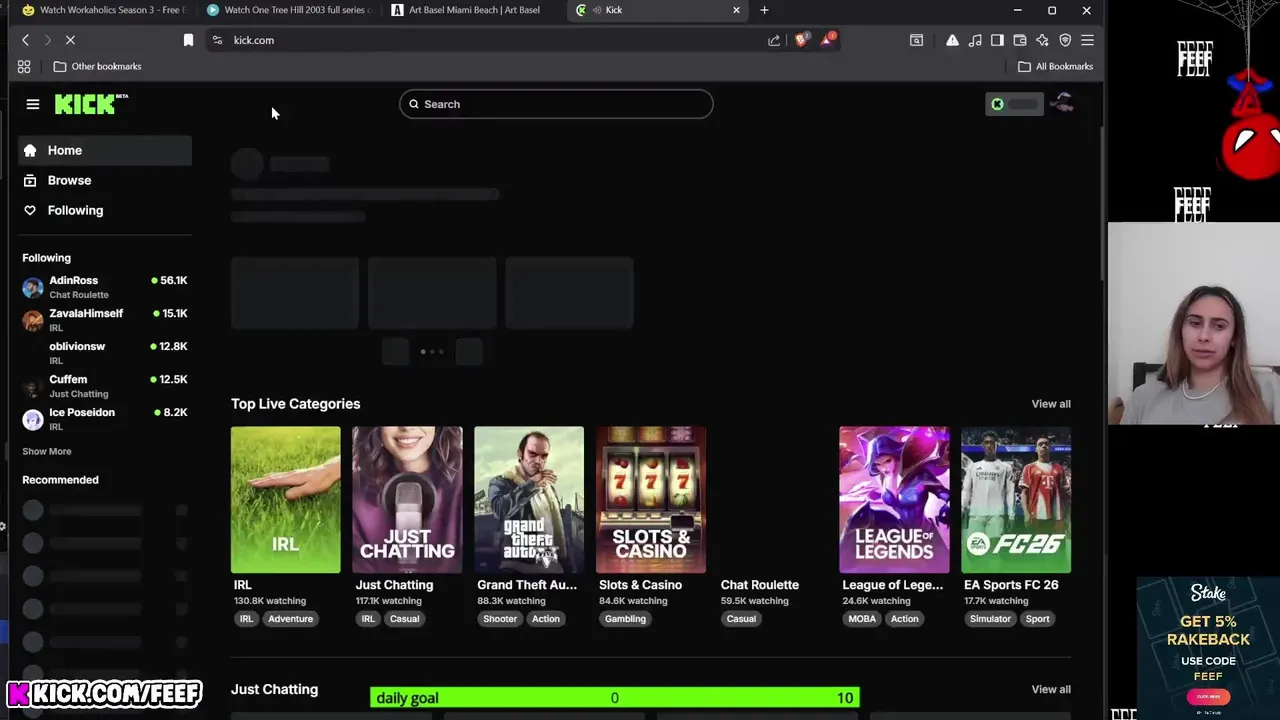Click the Simulator tag under EA Sports FC
The width and height of the screenshot is (1280, 720).
pyautogui.click(x=990, y=619)
